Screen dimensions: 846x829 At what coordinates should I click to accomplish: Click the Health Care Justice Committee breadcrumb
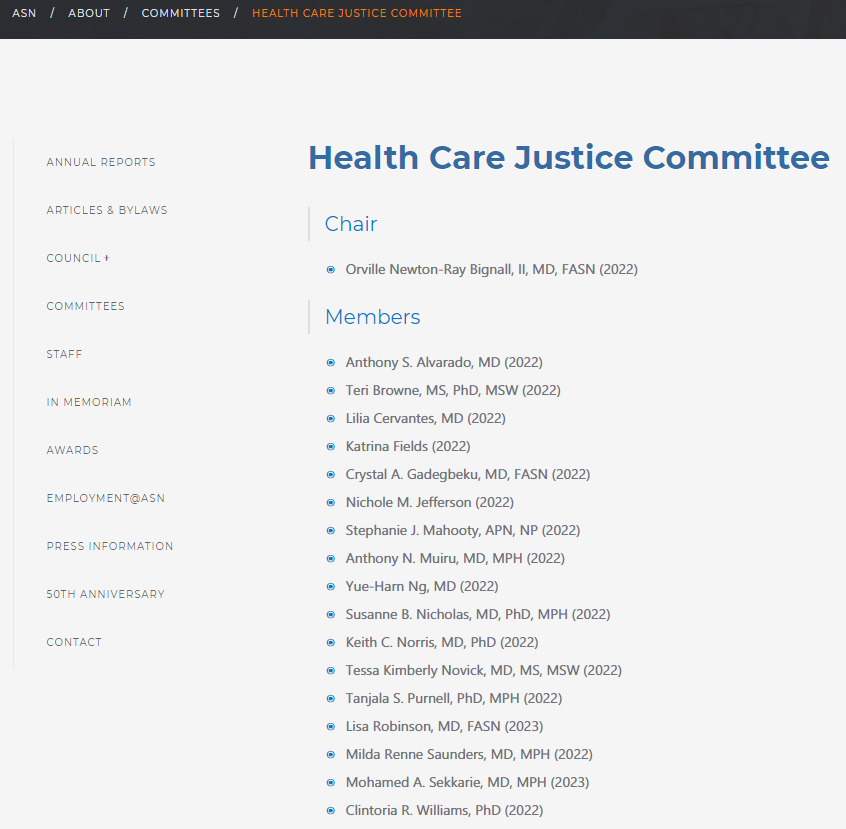point(357,13)
